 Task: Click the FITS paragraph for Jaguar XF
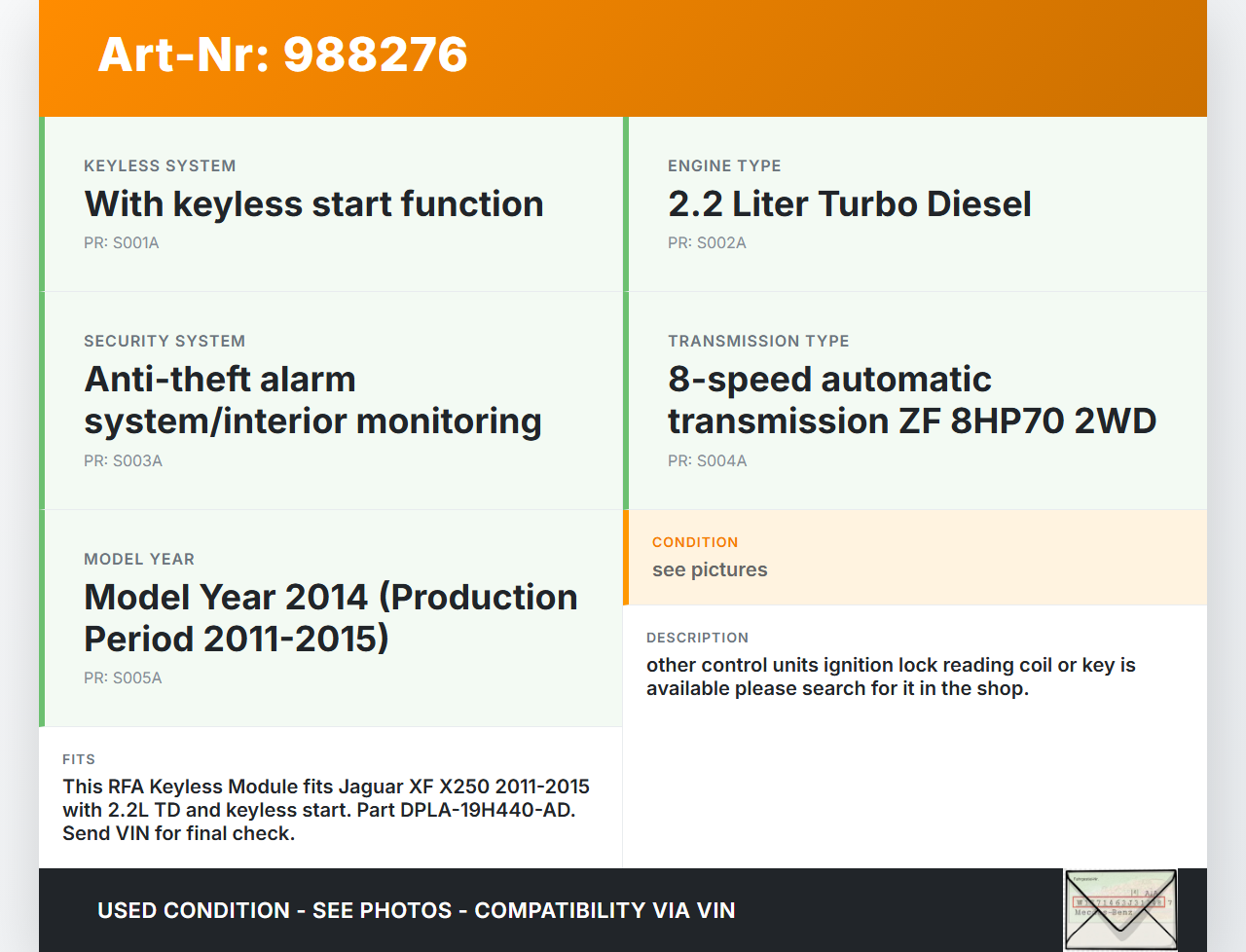[326, 810]
